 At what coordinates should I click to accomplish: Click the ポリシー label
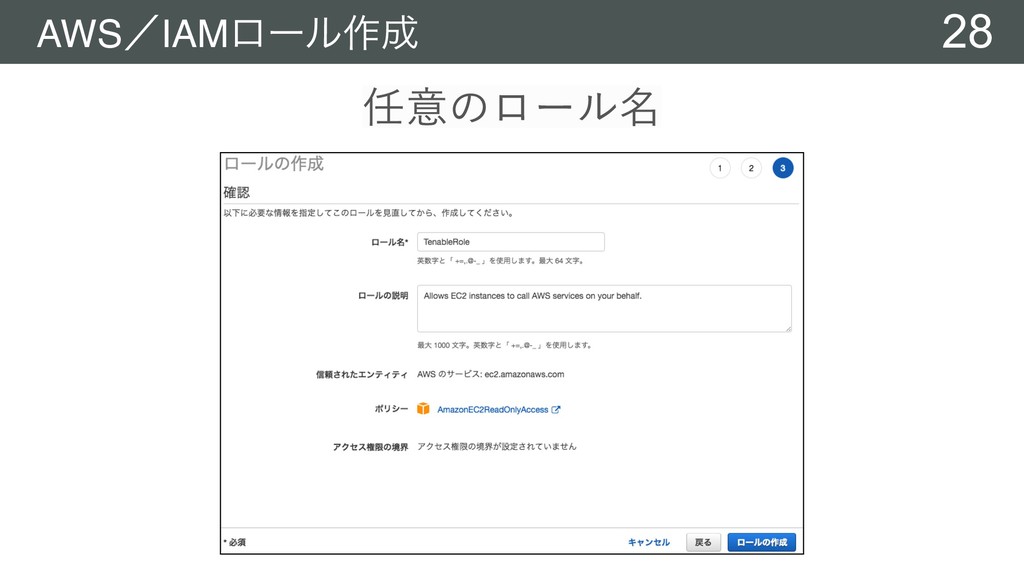(391, 409)
